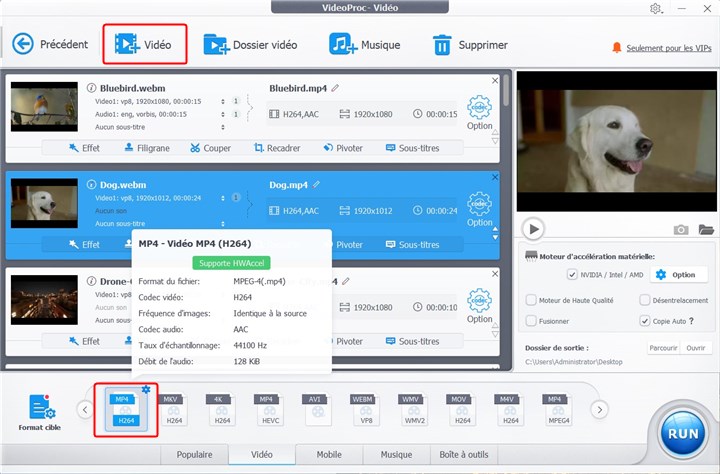Enable Moteur de Haute Qualité checkbox

pos(531,300)
